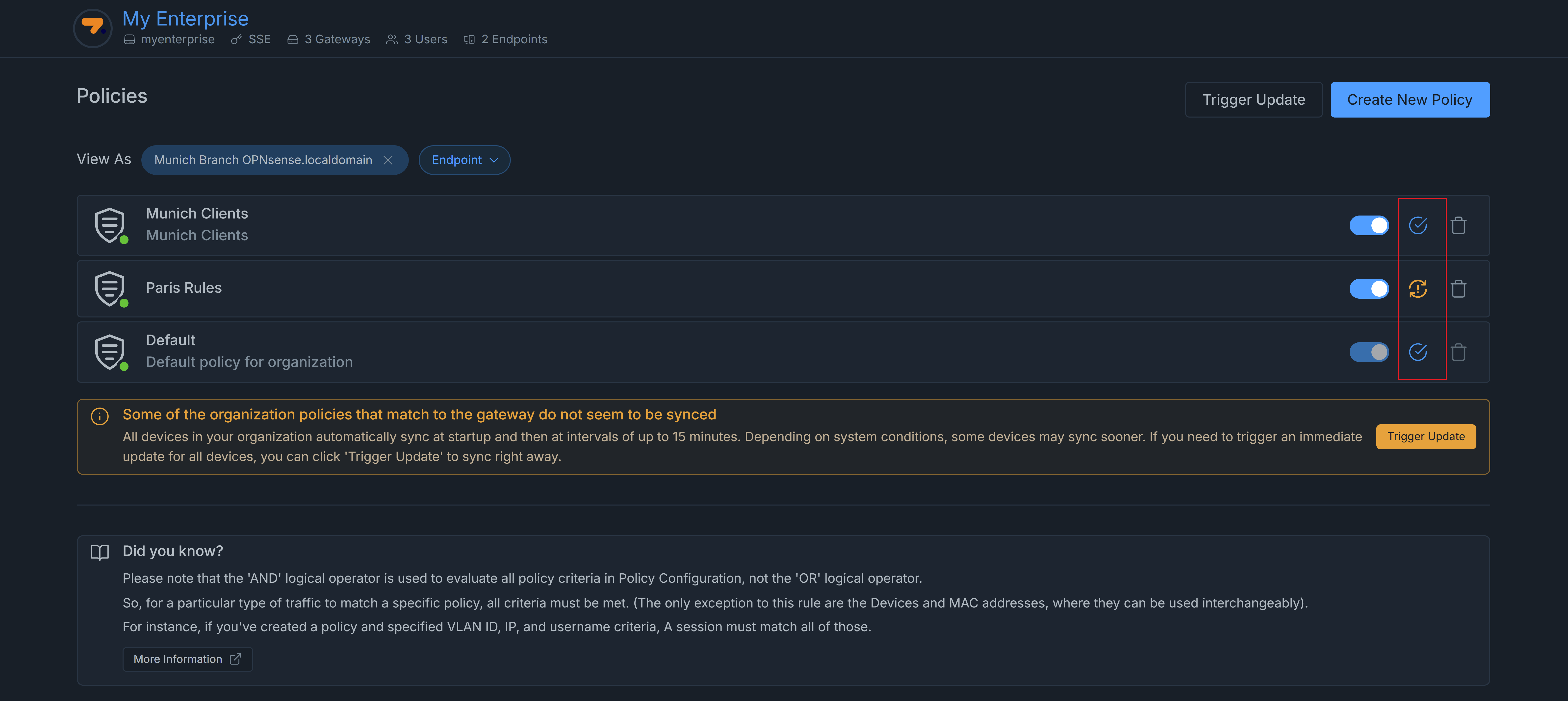Screen dimensions: 1568x701
Task: Click the out-of-sync warning icon for Paris Rules
Action: click(1418, 289)
